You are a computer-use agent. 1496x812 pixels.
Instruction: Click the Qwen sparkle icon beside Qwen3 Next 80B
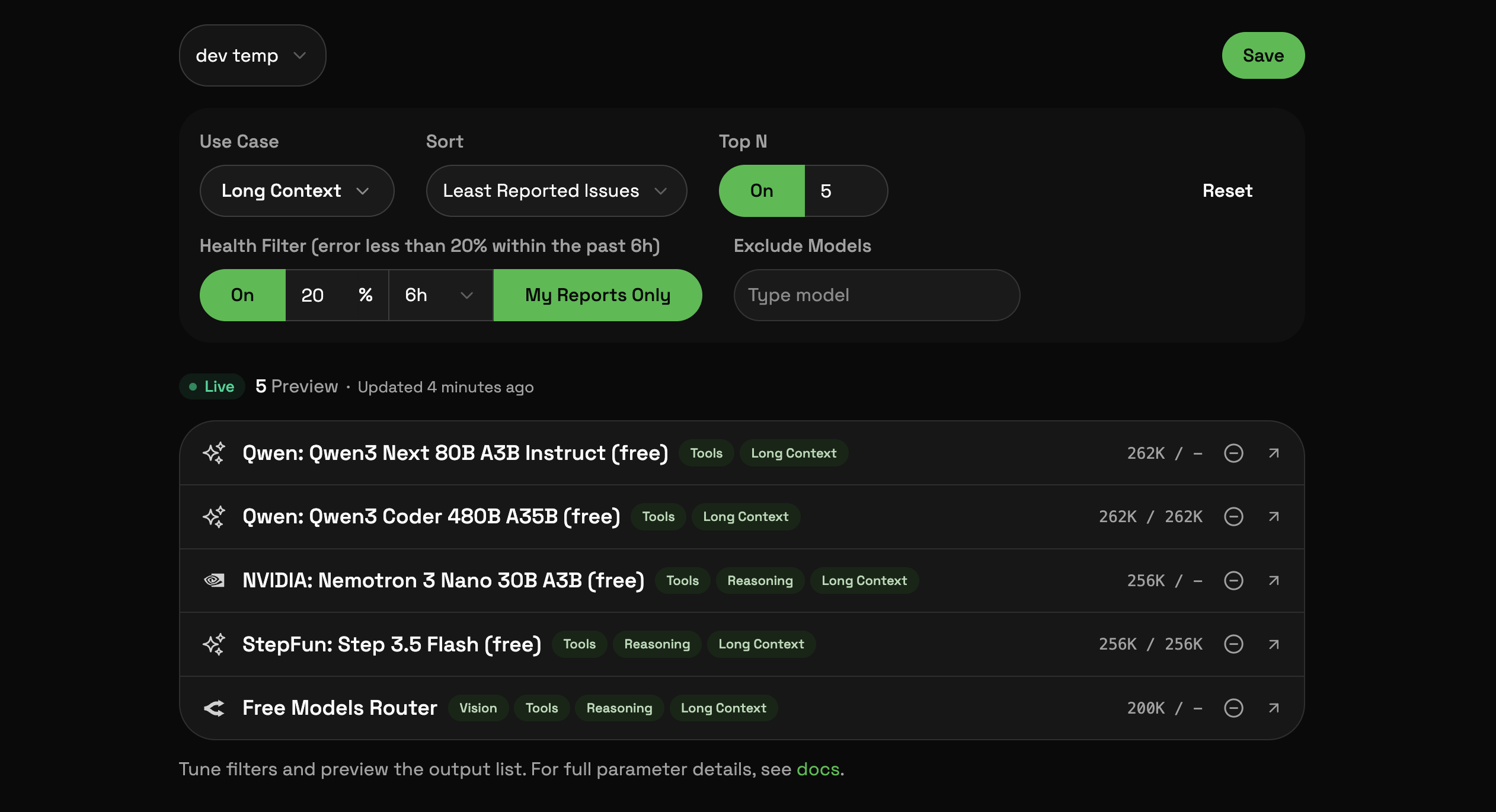point(215,453)
